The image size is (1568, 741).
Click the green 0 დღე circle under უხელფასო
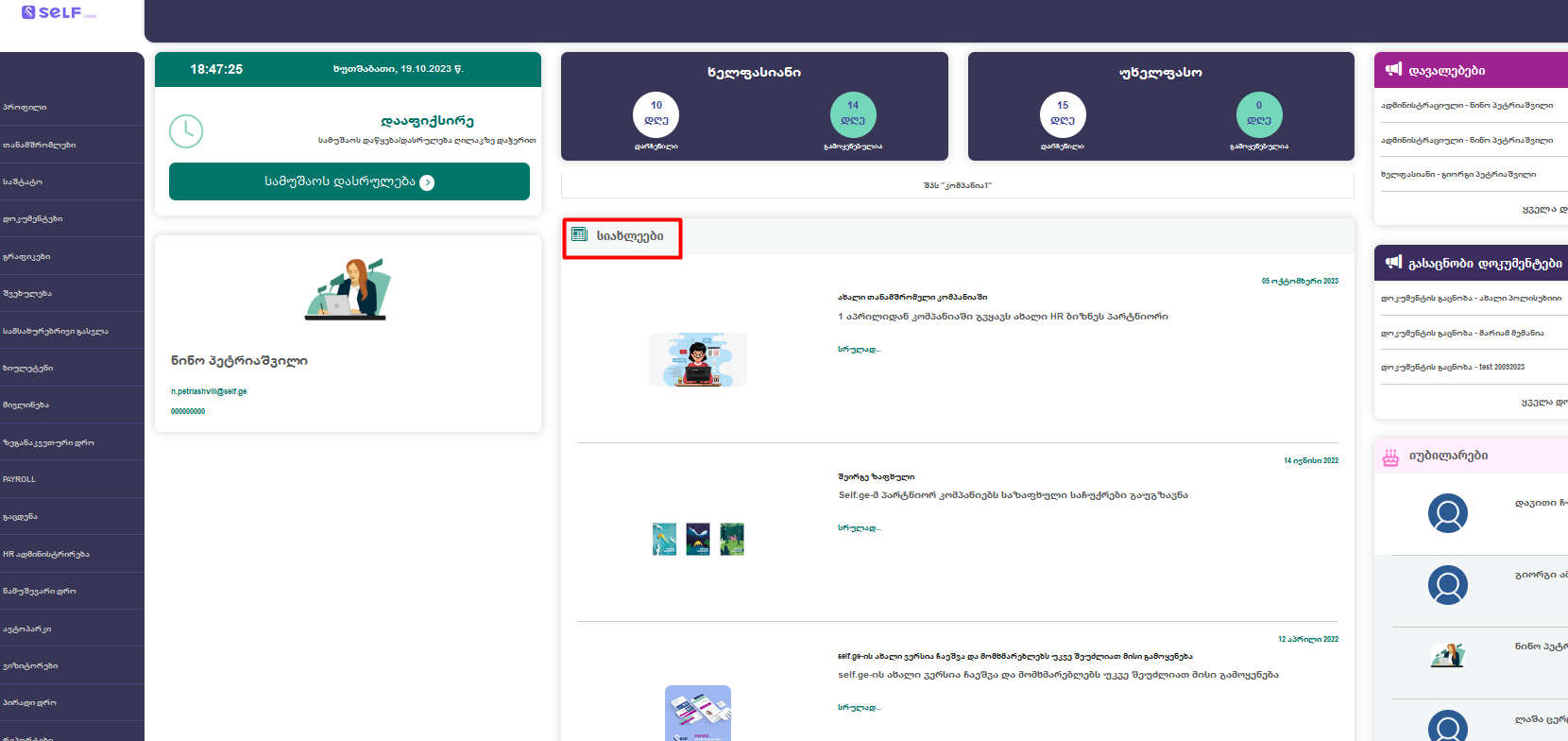[1259, 115]
